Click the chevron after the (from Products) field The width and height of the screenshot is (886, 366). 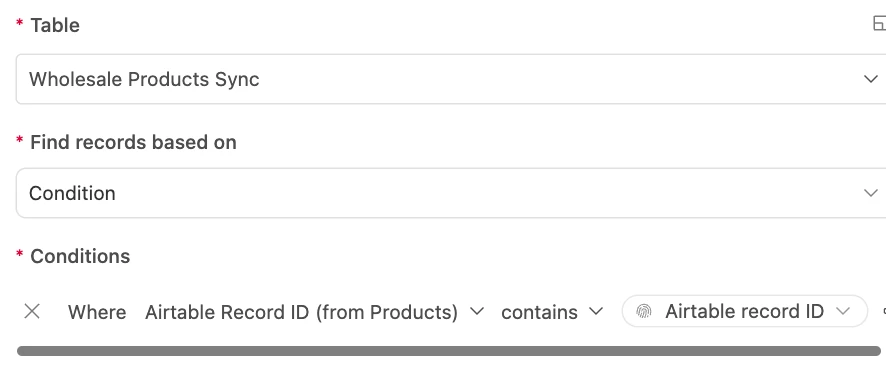[477, 311]
